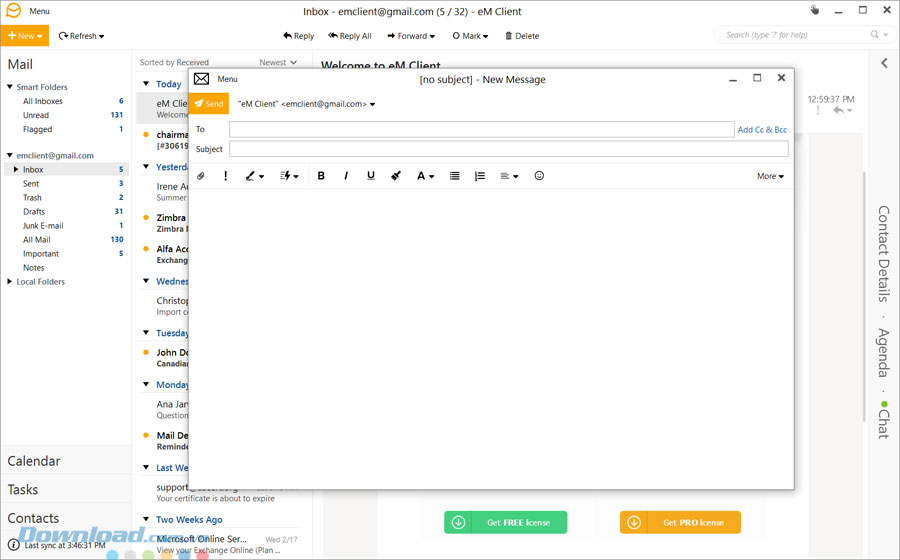This screenshot has height=560, width=900.
Task: Click the Get FREE license download icon
Action: [x=458, y=522]
